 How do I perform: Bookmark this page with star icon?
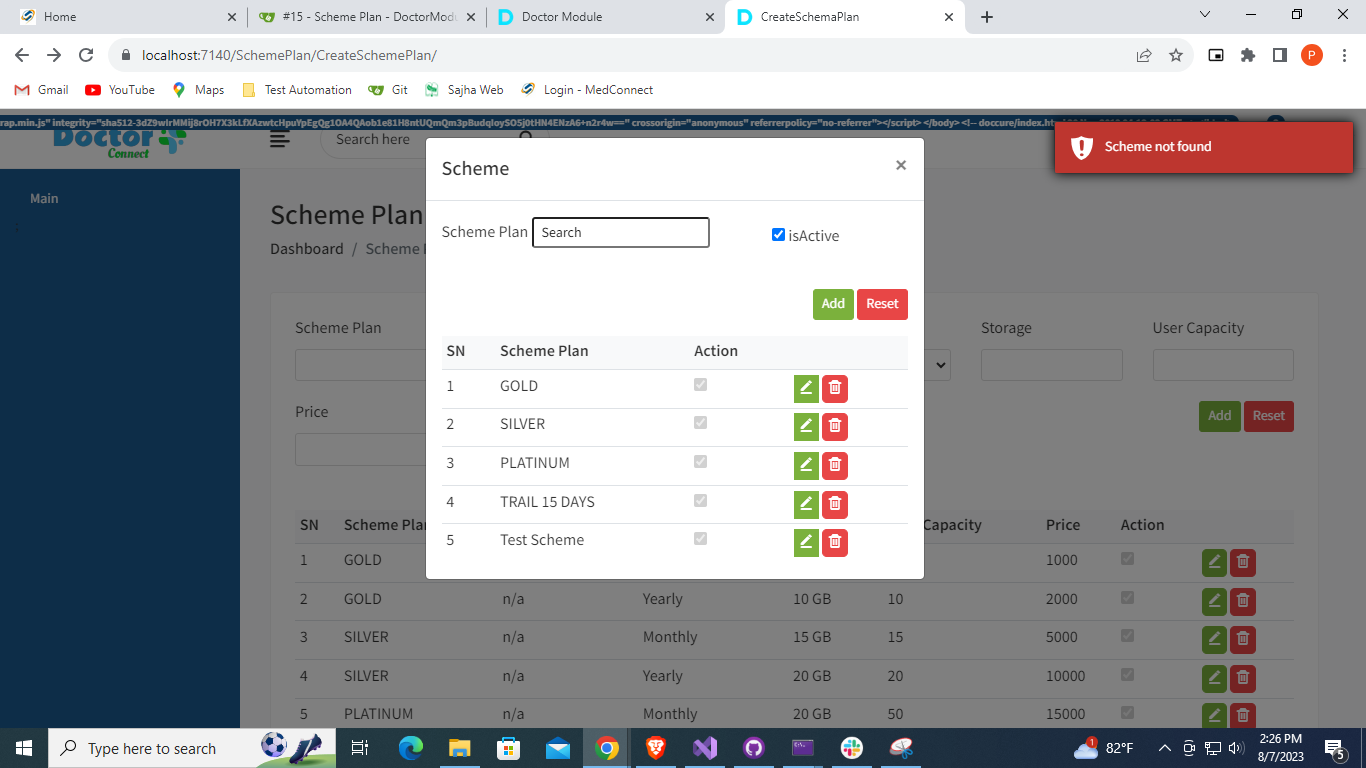[1176, 56]
